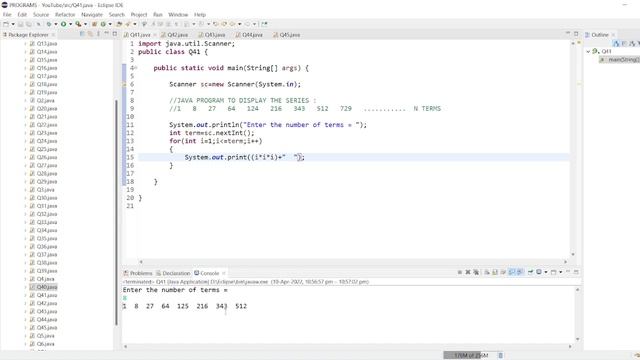Click the Open Perspective toolbar icon
640x360 pixels.
265,24
